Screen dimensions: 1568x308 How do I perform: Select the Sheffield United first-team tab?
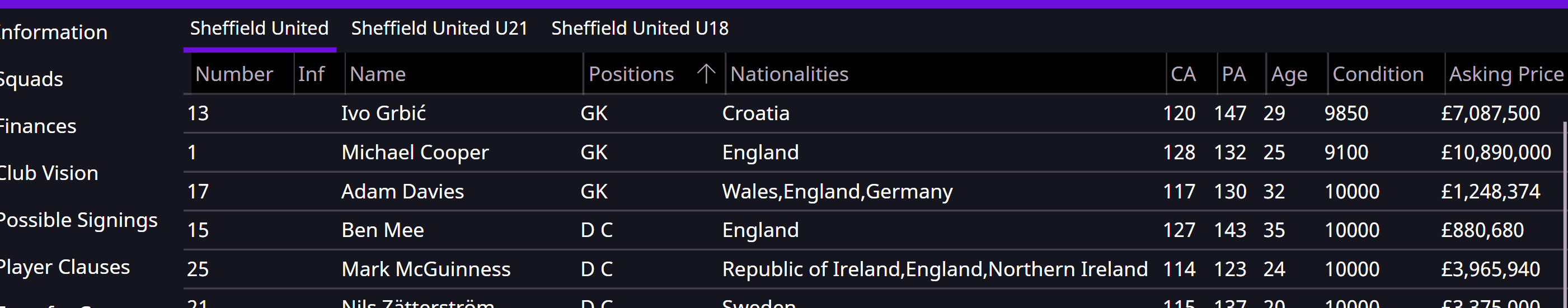259,29
